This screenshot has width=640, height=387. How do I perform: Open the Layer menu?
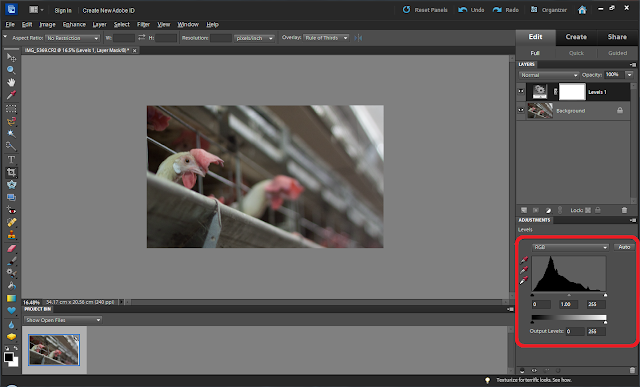click(x=99, y=24)
